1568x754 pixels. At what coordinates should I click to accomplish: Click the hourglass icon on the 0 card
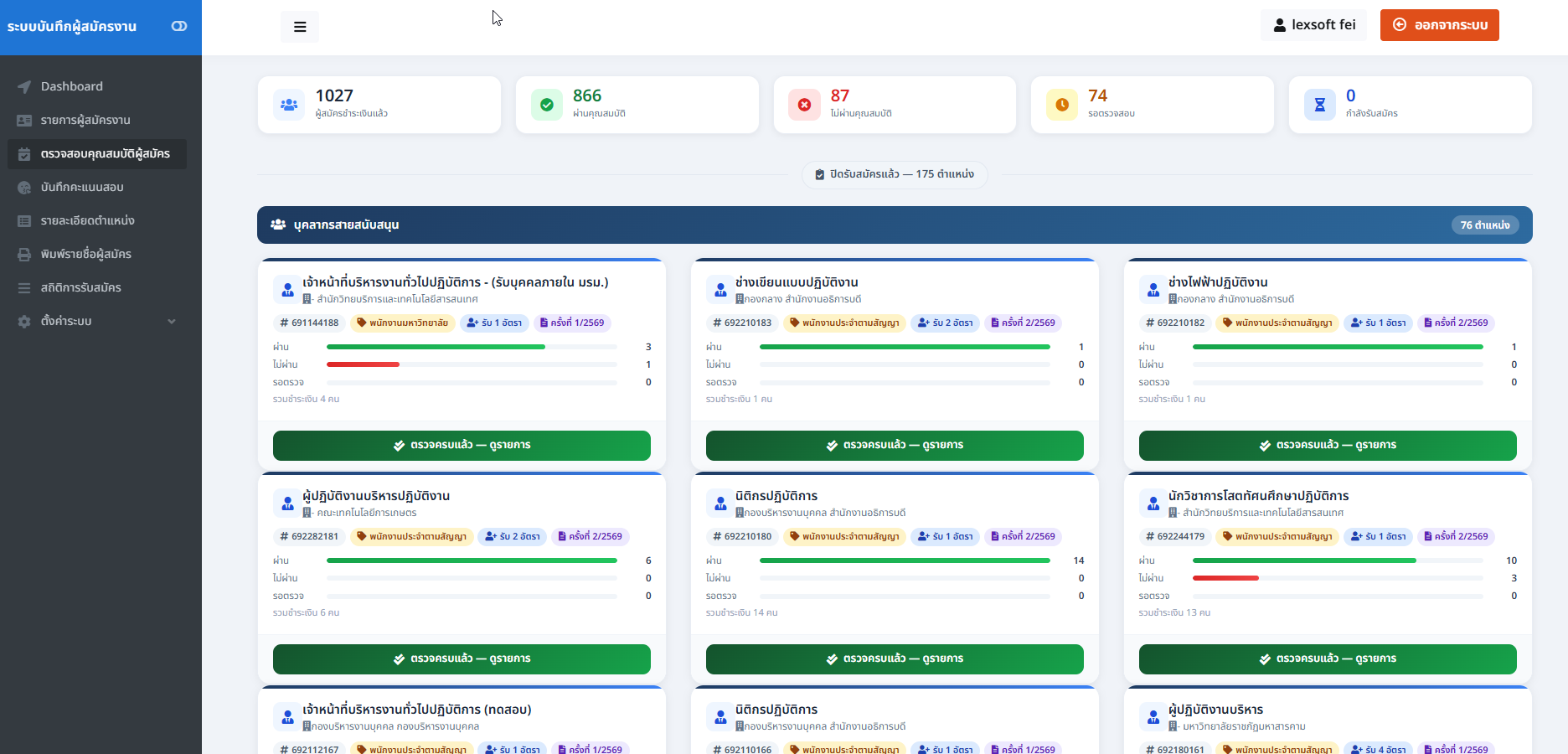pos(1320,105)
